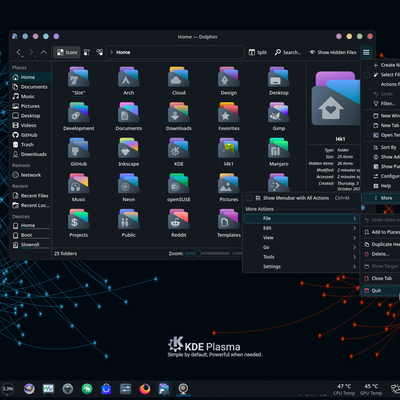This screenshot has width=400, height=400.
Task: Expand the View submenu
Action: pyautogui.click(x=301, y=238)
